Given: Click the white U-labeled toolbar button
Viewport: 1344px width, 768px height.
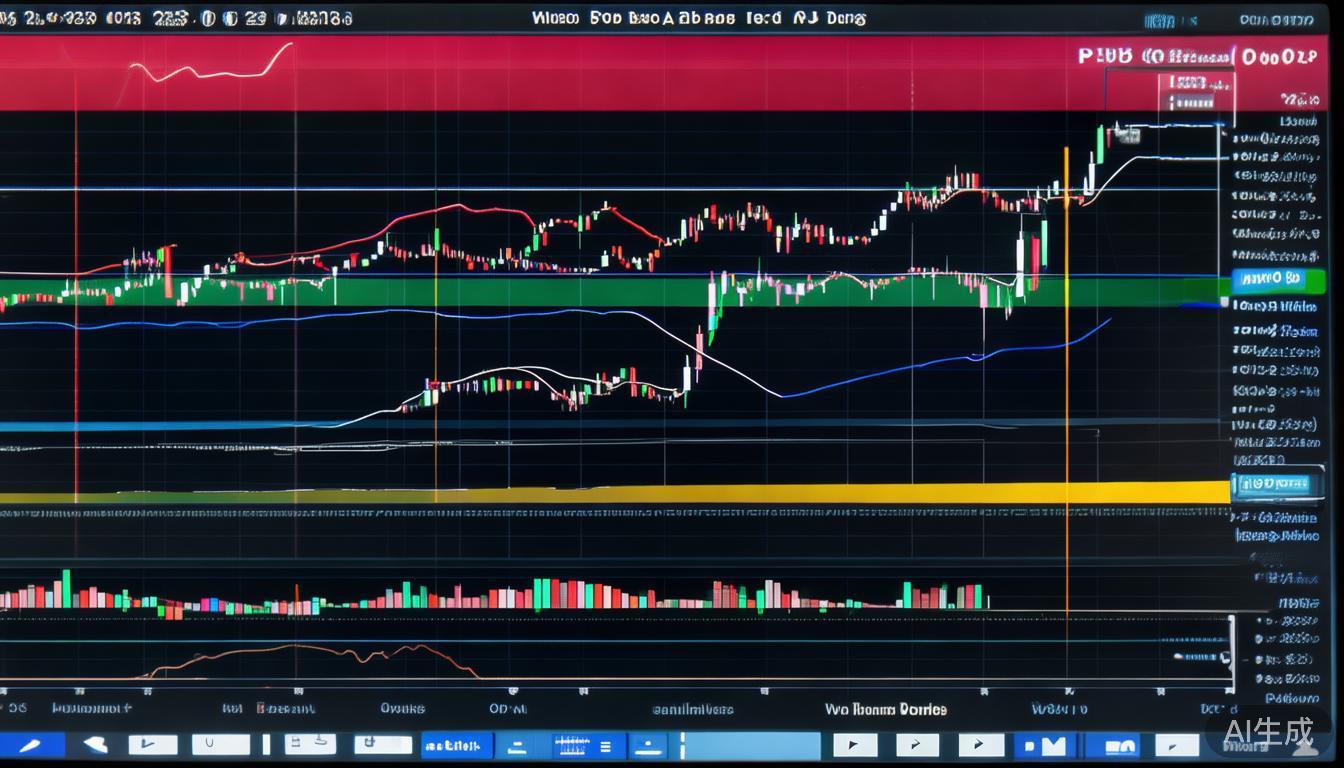Looking at the screenshot, I should pos(220,745).
